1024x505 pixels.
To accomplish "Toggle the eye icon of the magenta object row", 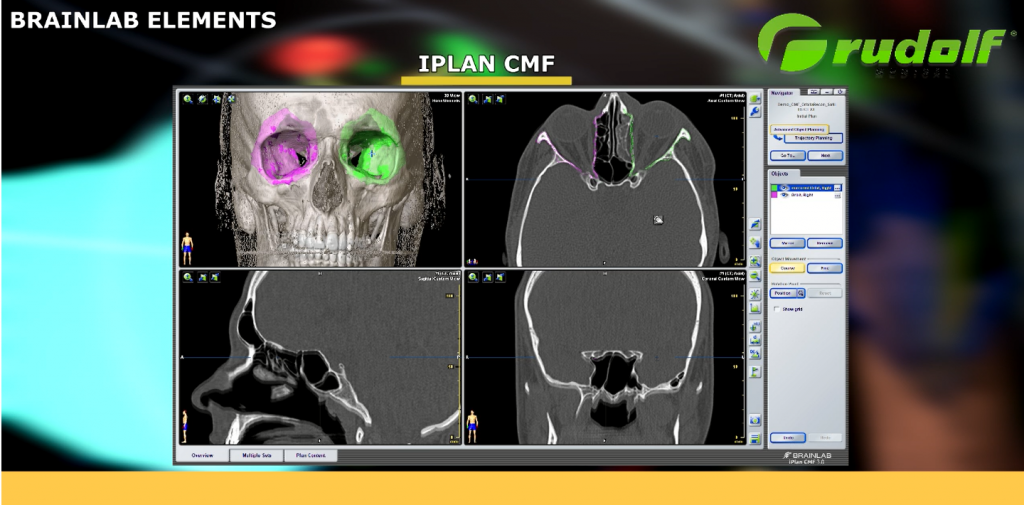I will [x=785, y=195].
